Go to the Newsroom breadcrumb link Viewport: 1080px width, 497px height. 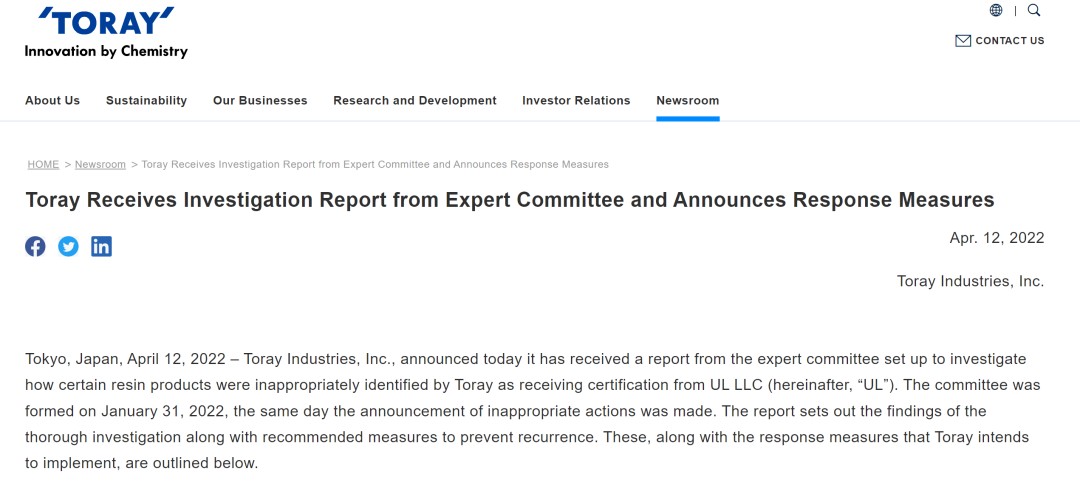(100, 164)
